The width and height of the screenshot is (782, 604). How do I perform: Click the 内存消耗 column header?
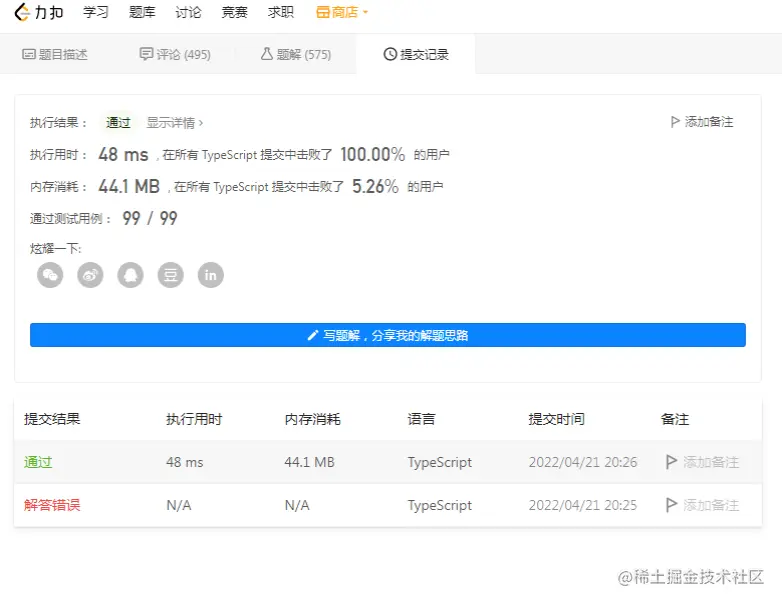click(x=313, y=419)
